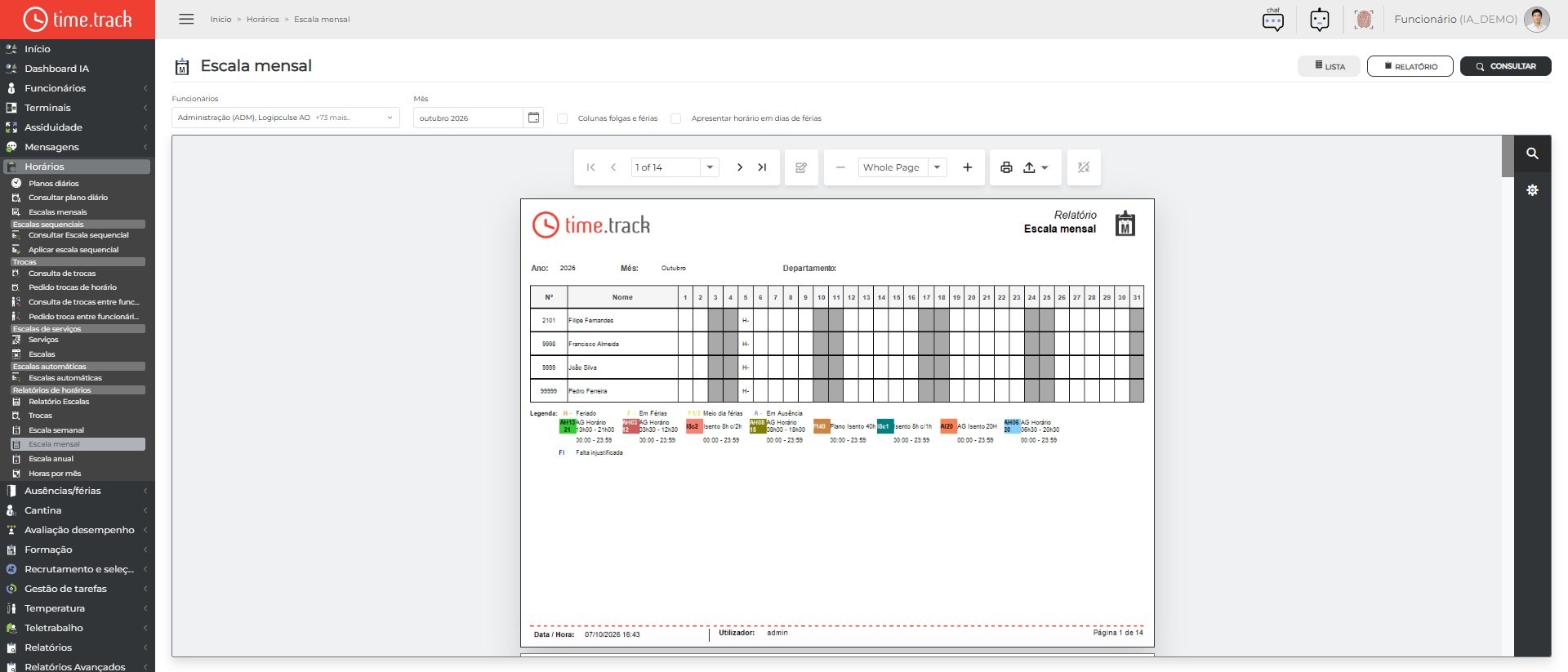This screenshot has height=672, width=1568.
Task: Click the LISTA button
Action: 1330,66
